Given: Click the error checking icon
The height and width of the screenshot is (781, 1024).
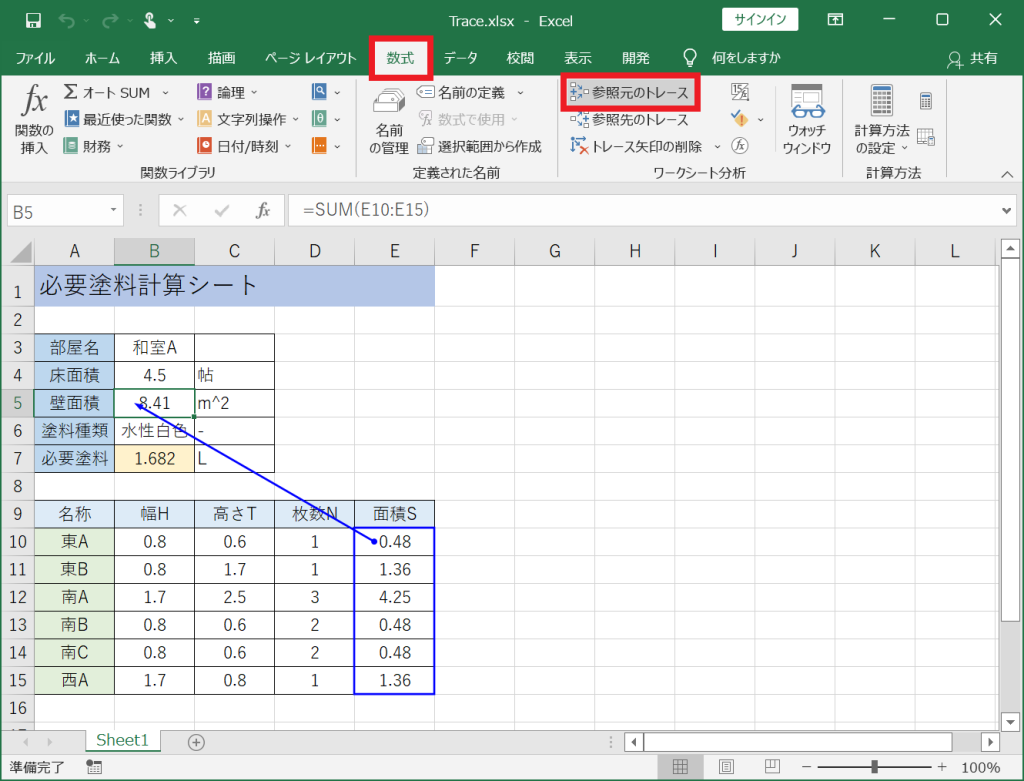Looking at the screenshot, I should coord(739,119).
